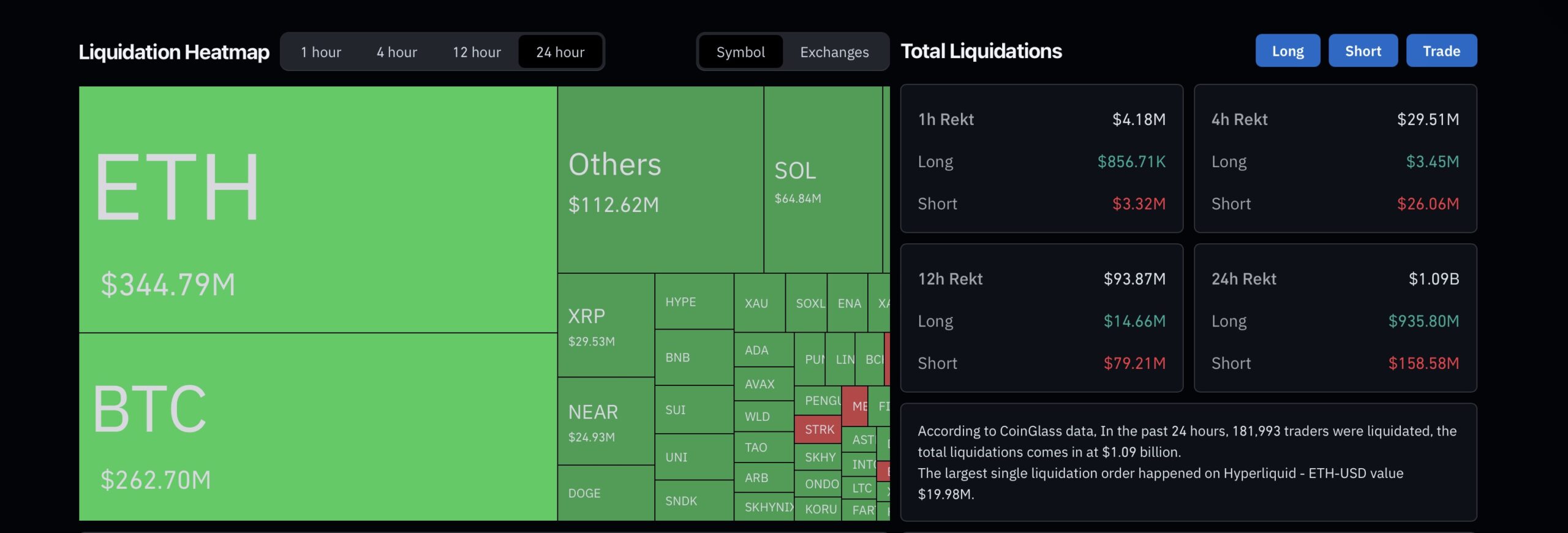Select the 12h Rekt total $93.87M

1134,279
